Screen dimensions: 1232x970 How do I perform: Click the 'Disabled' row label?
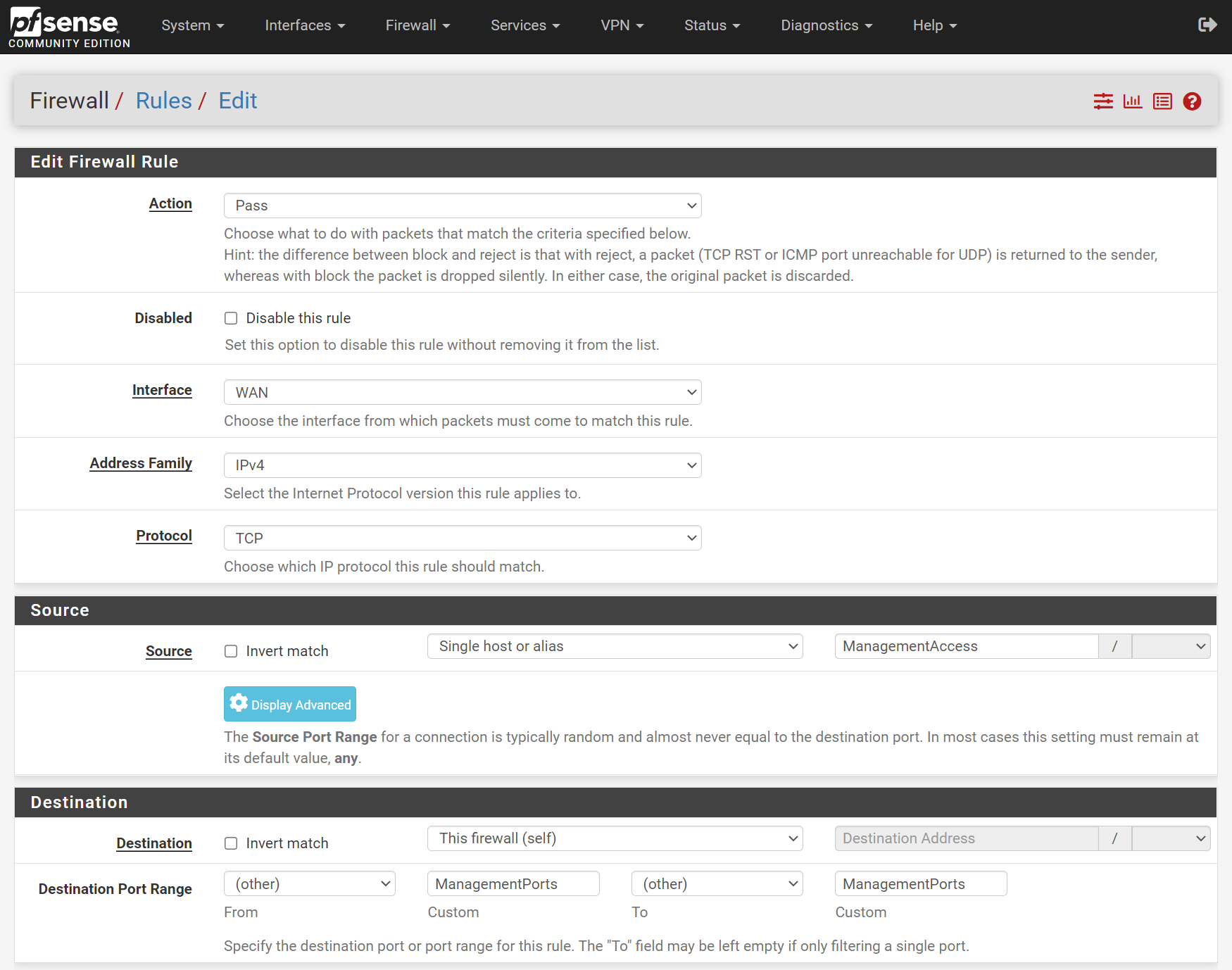163,318
